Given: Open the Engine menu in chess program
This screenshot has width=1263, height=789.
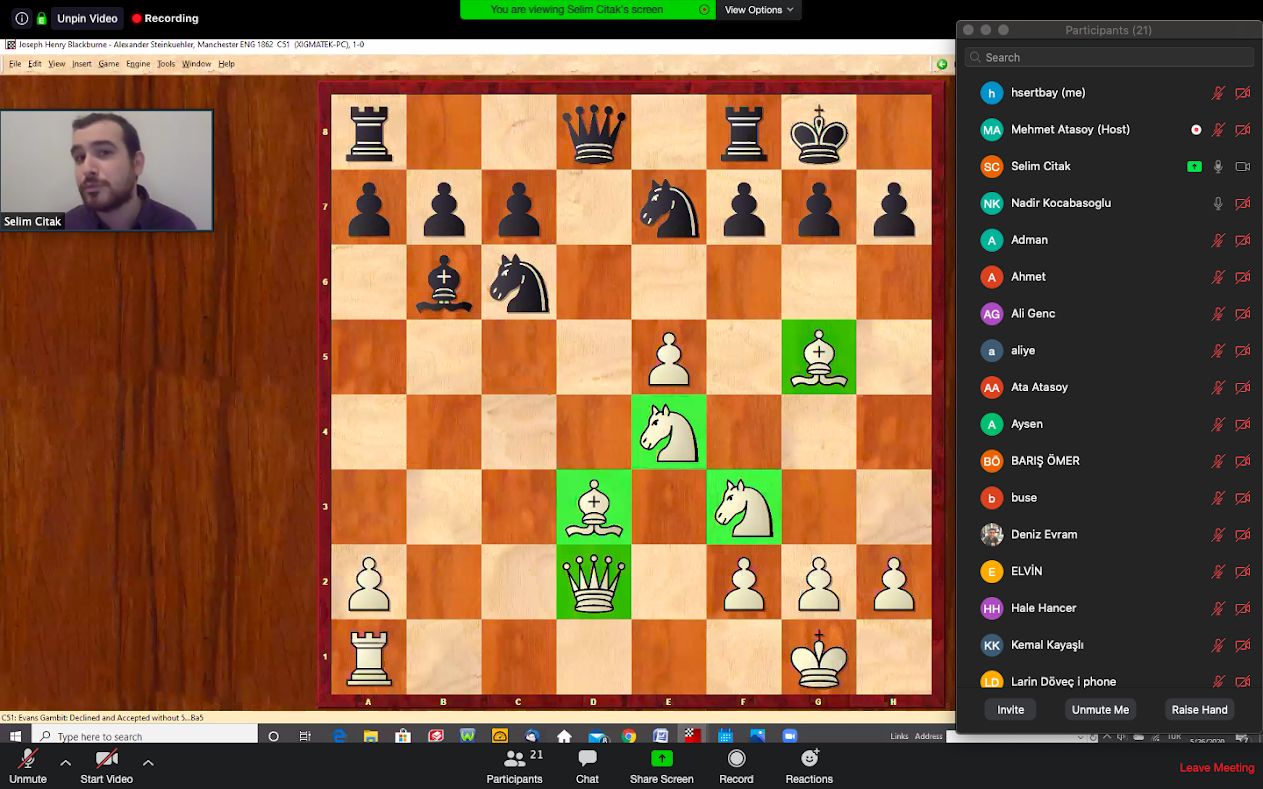Looking at the screenshot, I should 138,64.
